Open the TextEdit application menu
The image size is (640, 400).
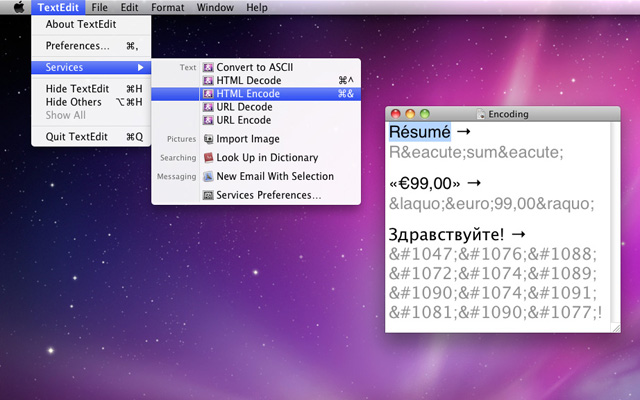click(x=58, y=7)
